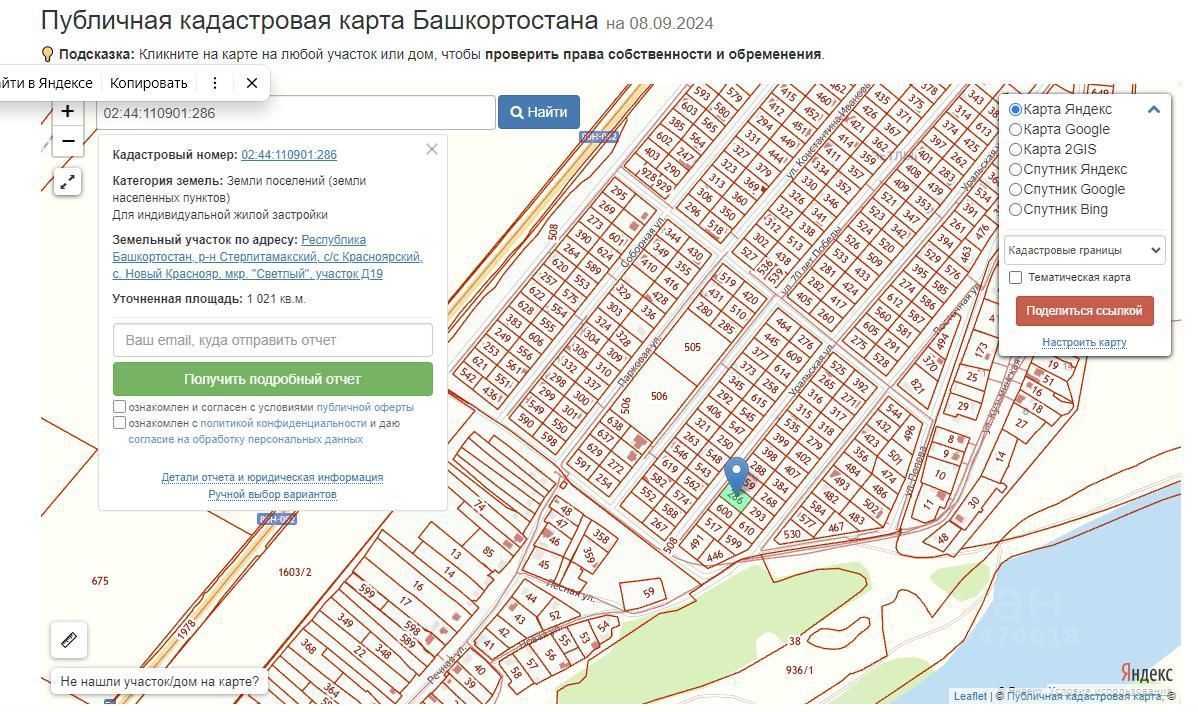Select Карта Яндекс base map

tap(1015, 109)
